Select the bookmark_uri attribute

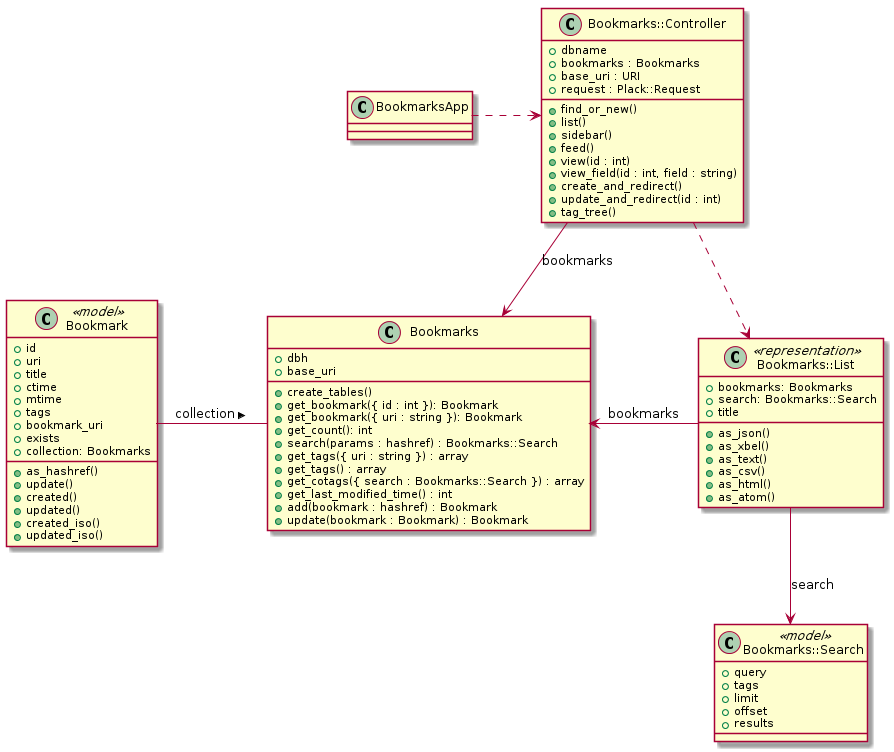64,425
